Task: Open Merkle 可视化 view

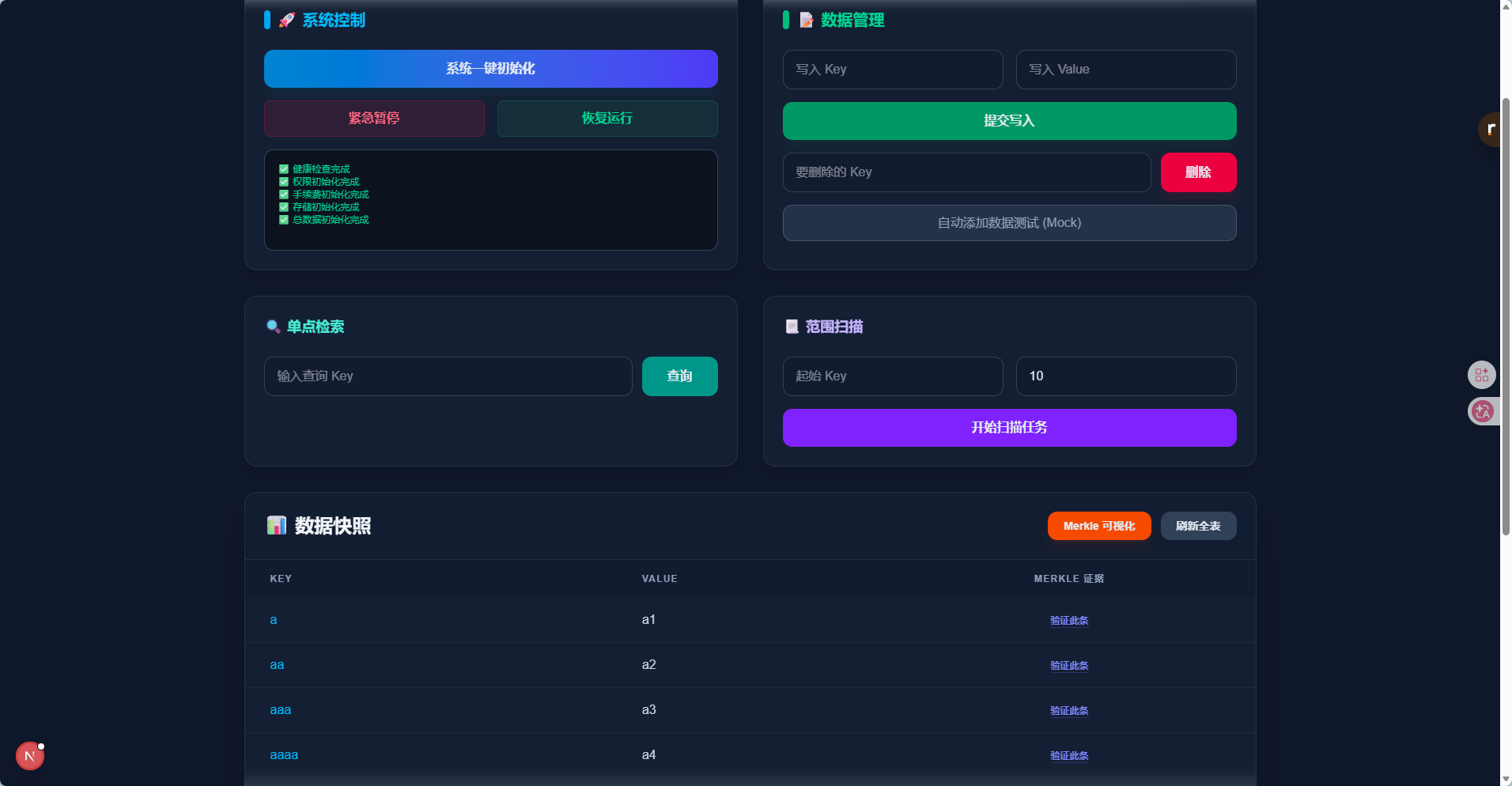Action: coord(1099,526)
